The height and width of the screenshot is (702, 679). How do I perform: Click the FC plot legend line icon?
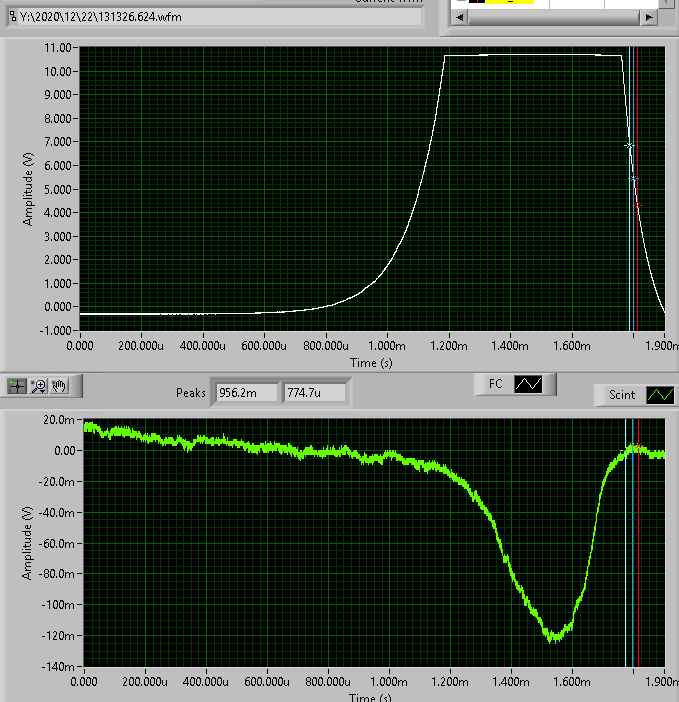coord(528,383)
